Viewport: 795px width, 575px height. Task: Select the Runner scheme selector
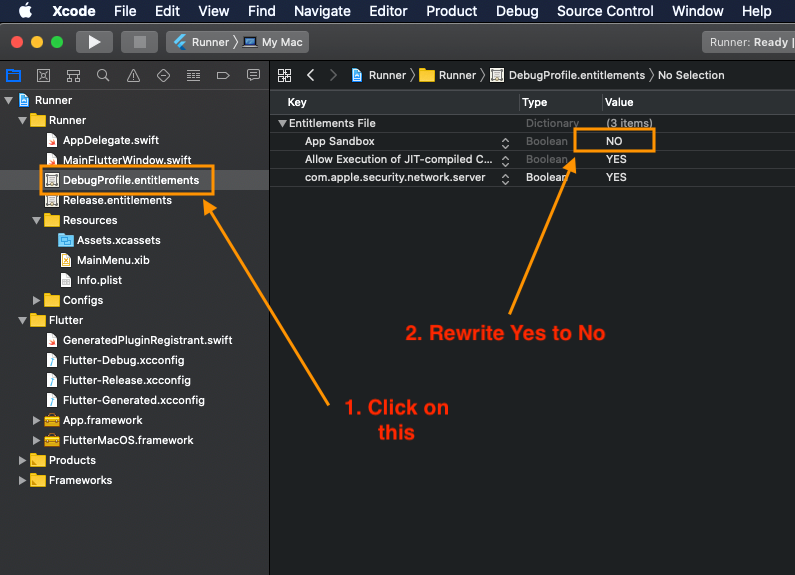pyautogui.click(x=201, y=42)
